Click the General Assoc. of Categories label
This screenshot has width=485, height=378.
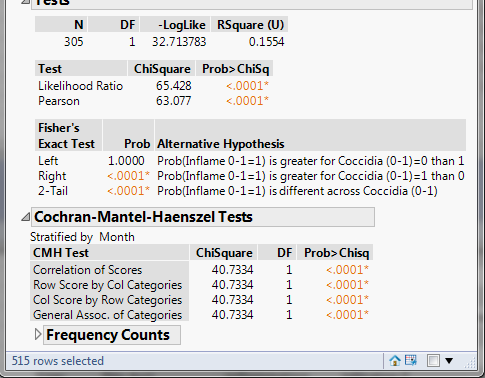tap(107, 315)
